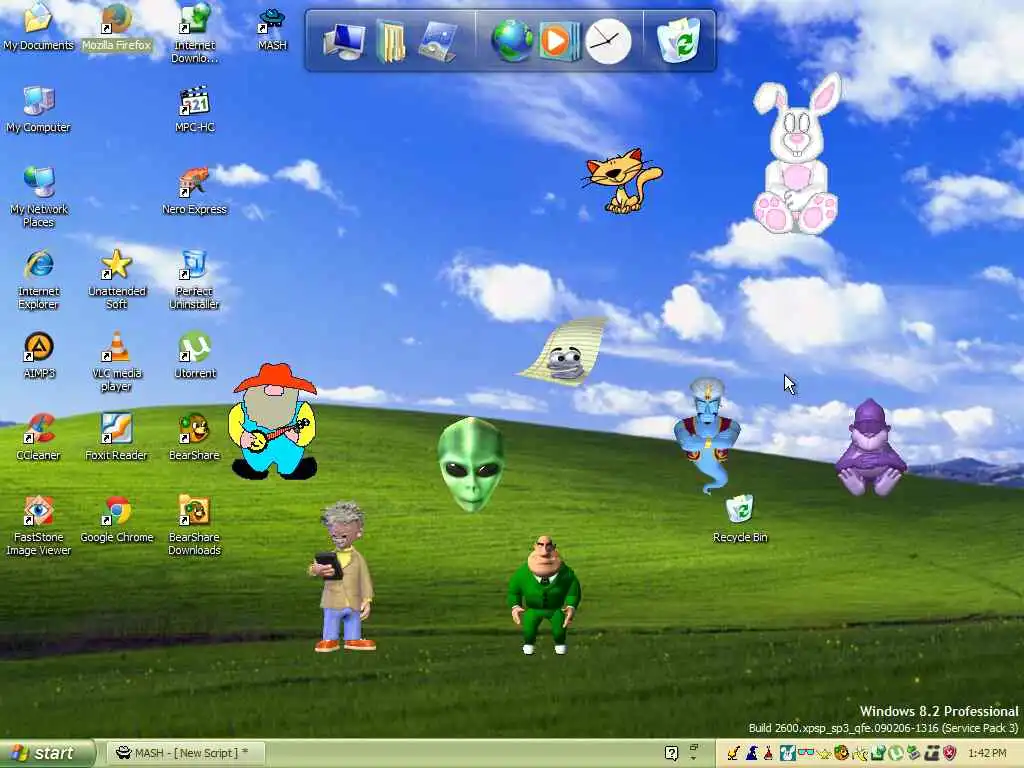
Task: Click the recycle bin icon in the dock
Action: tap(679, 40)
